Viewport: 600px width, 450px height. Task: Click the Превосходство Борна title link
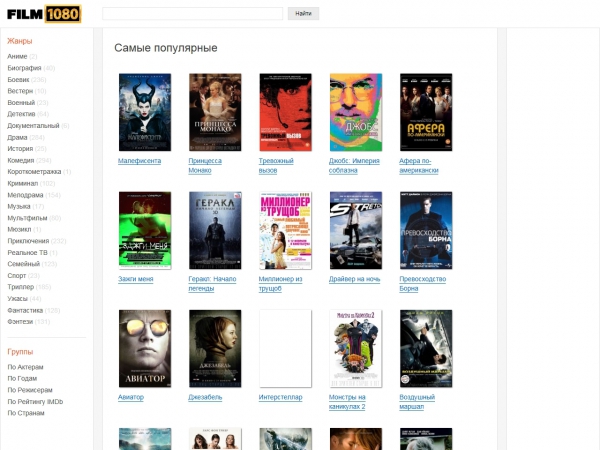[x=422, y=284]
